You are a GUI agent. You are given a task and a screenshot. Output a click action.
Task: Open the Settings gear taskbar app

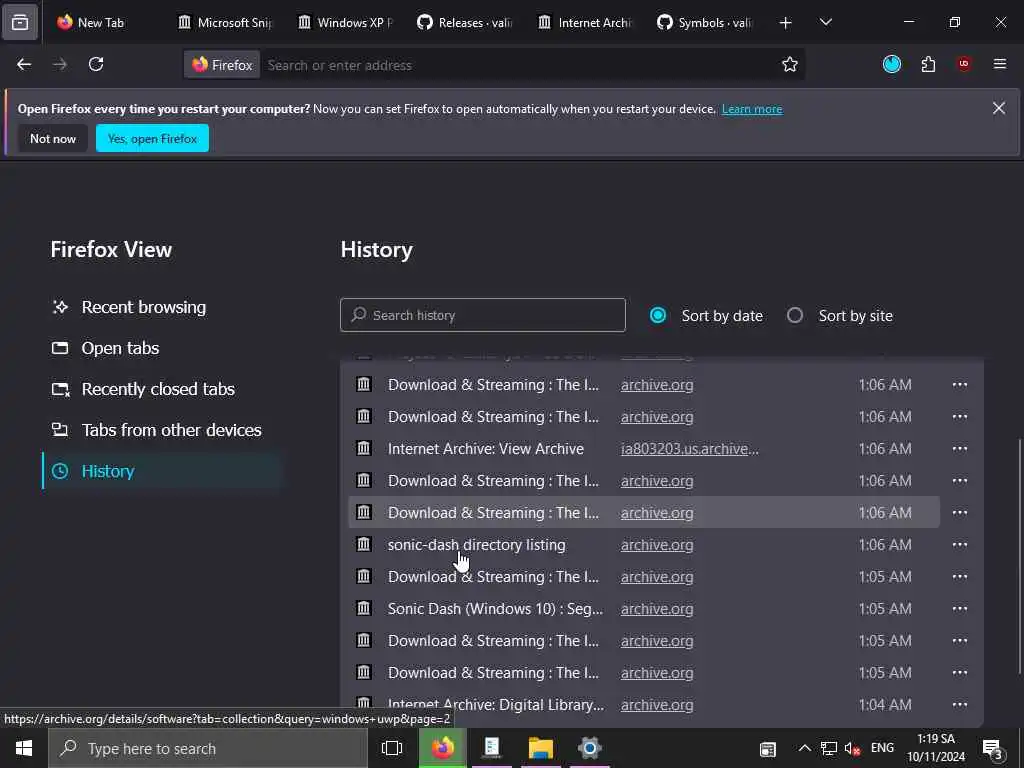(x=590, y=748)
